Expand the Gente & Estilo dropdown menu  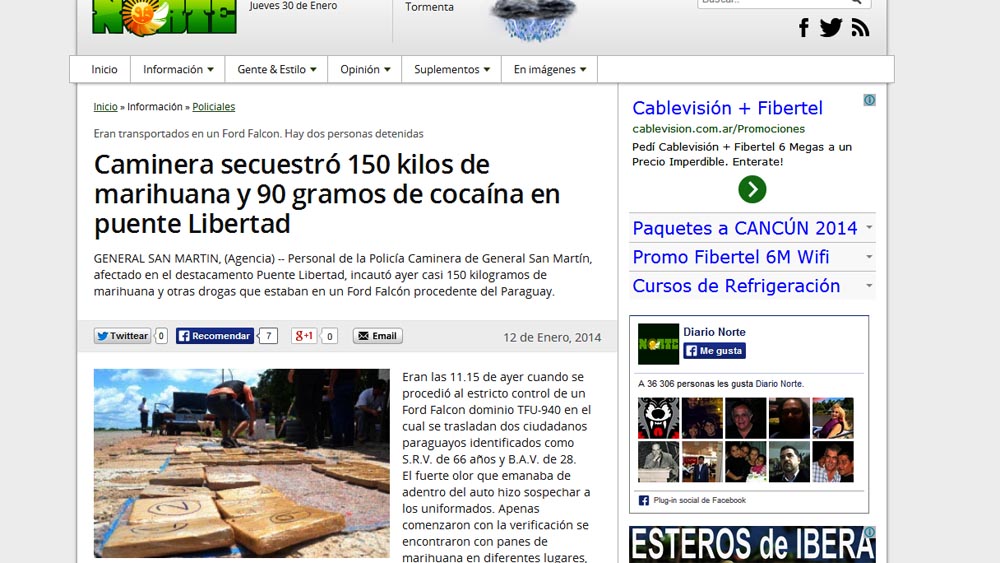tap(276, 69)
